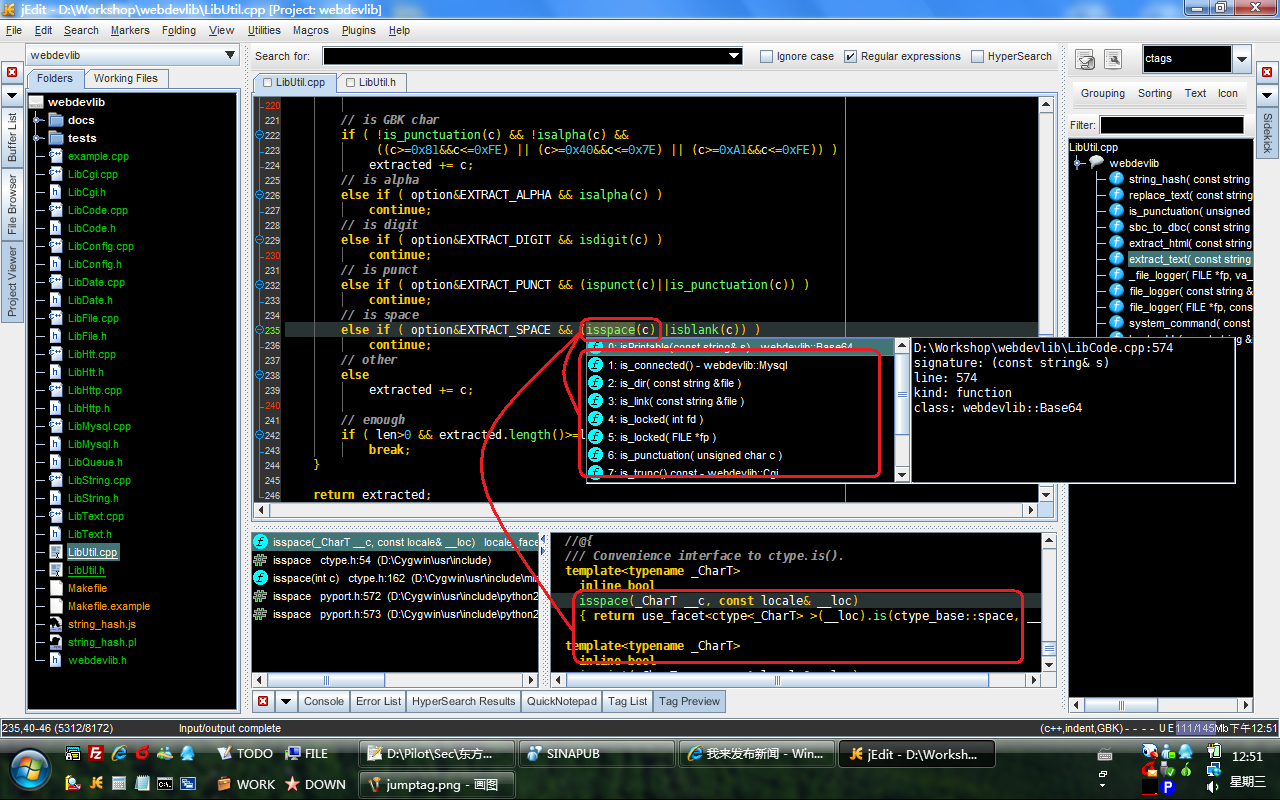This screenshot has height=800, width=1280.
Task: Open the ctags parser dropdown
Action: pyautogui.click(x=1241, y=59)
